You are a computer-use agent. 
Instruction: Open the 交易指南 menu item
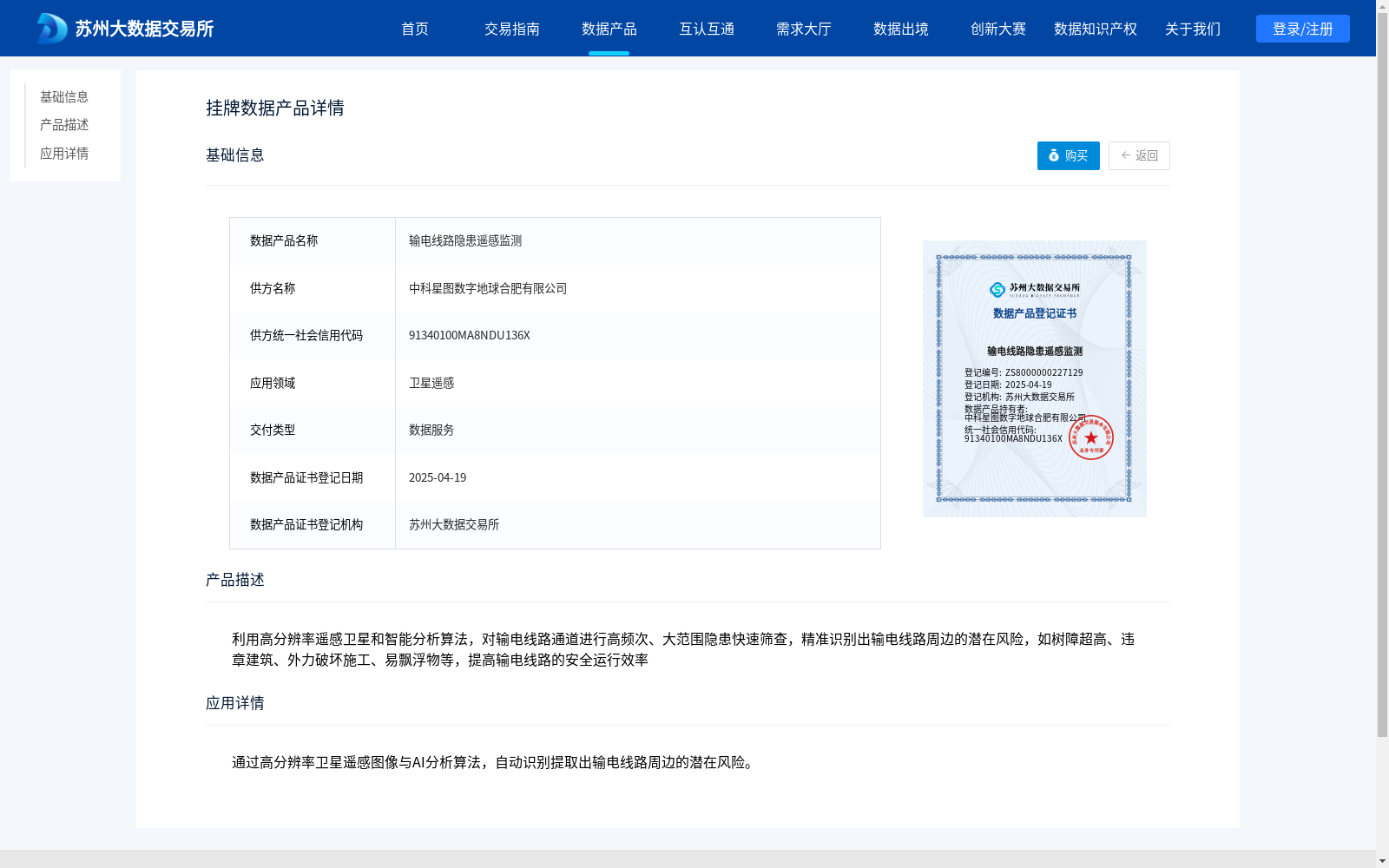(x=511, y=29)
